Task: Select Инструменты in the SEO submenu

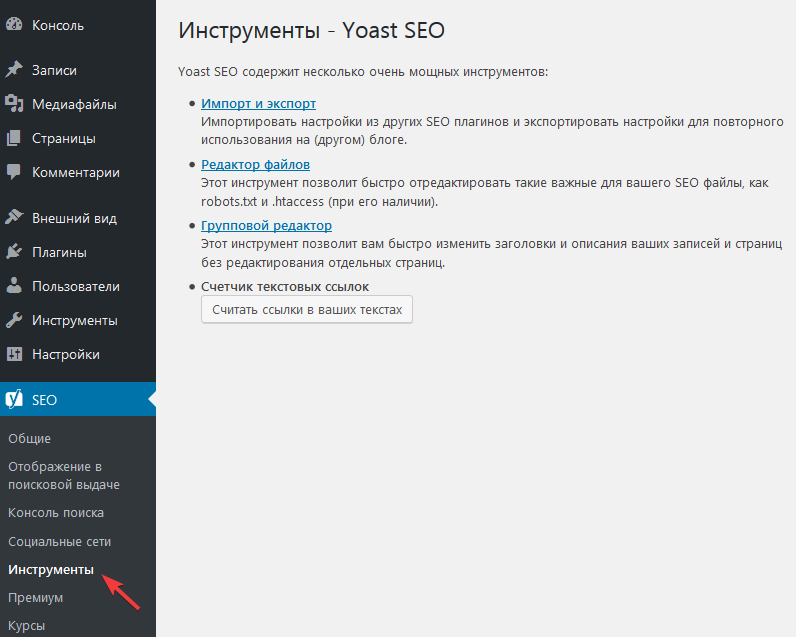Action: coord(51,569)
